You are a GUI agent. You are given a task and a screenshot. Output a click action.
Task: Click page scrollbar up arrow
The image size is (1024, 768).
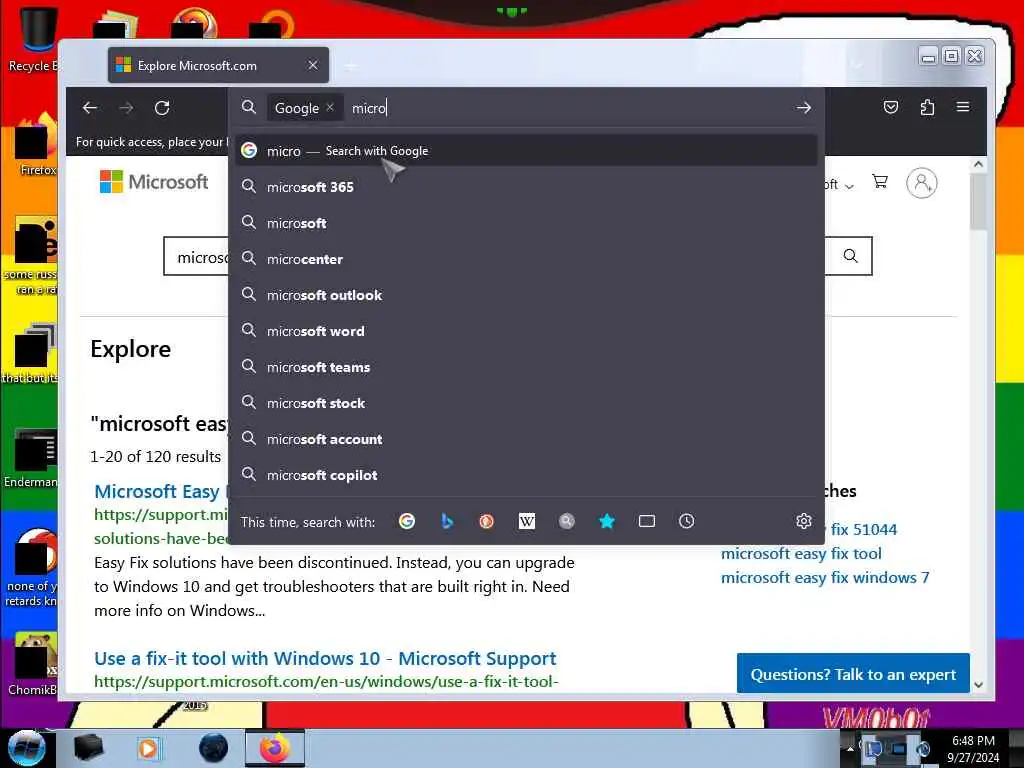pyautogui.click(x=978, y=165)
